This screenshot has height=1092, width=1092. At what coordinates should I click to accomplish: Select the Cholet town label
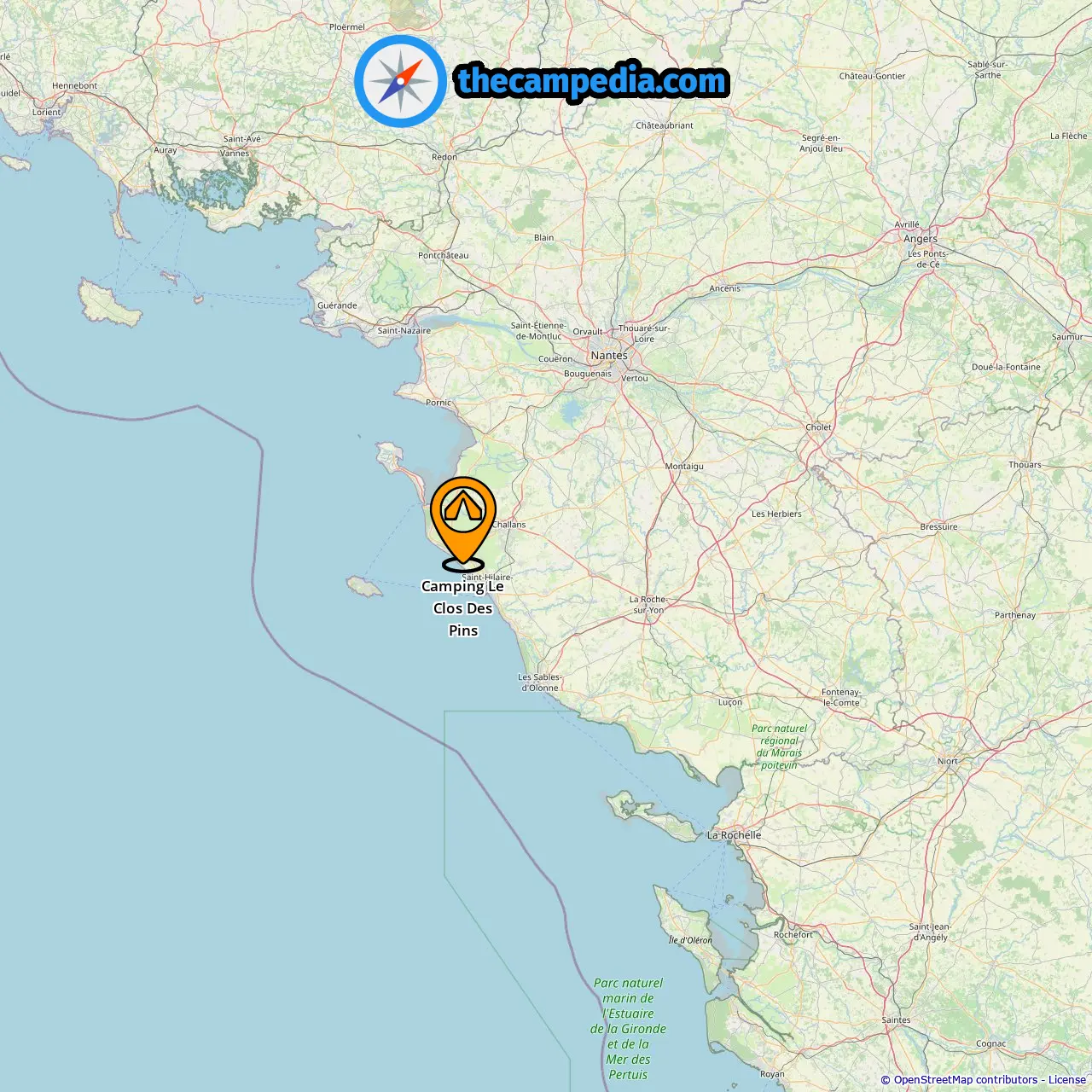[x=818, y=427]
